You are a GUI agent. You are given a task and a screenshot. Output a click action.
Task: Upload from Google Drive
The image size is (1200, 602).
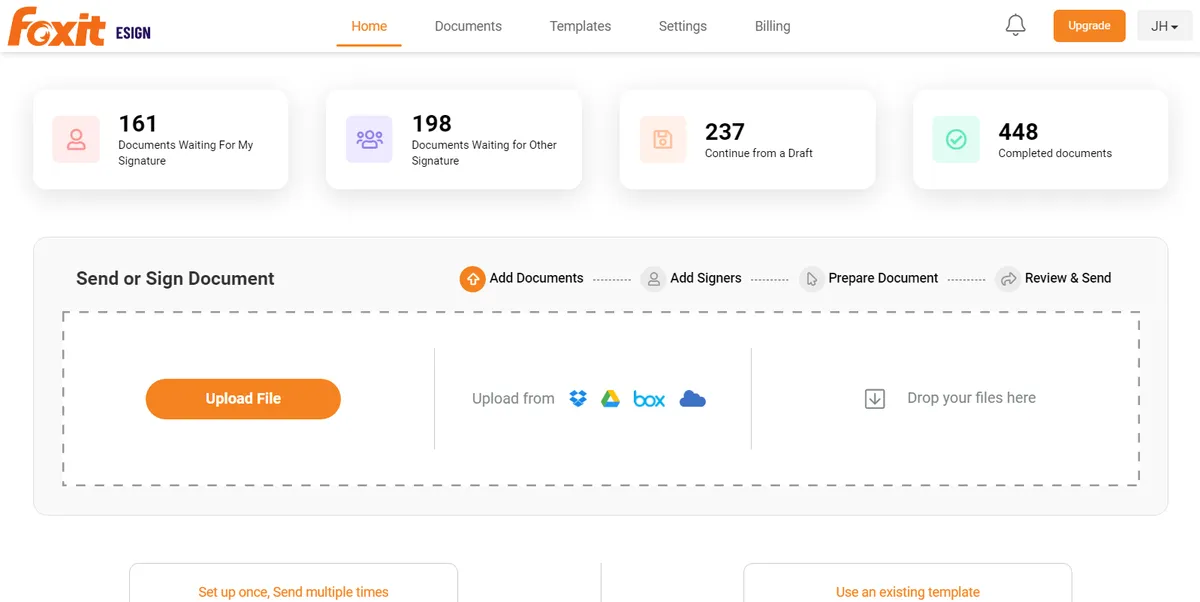click(610, 399)
